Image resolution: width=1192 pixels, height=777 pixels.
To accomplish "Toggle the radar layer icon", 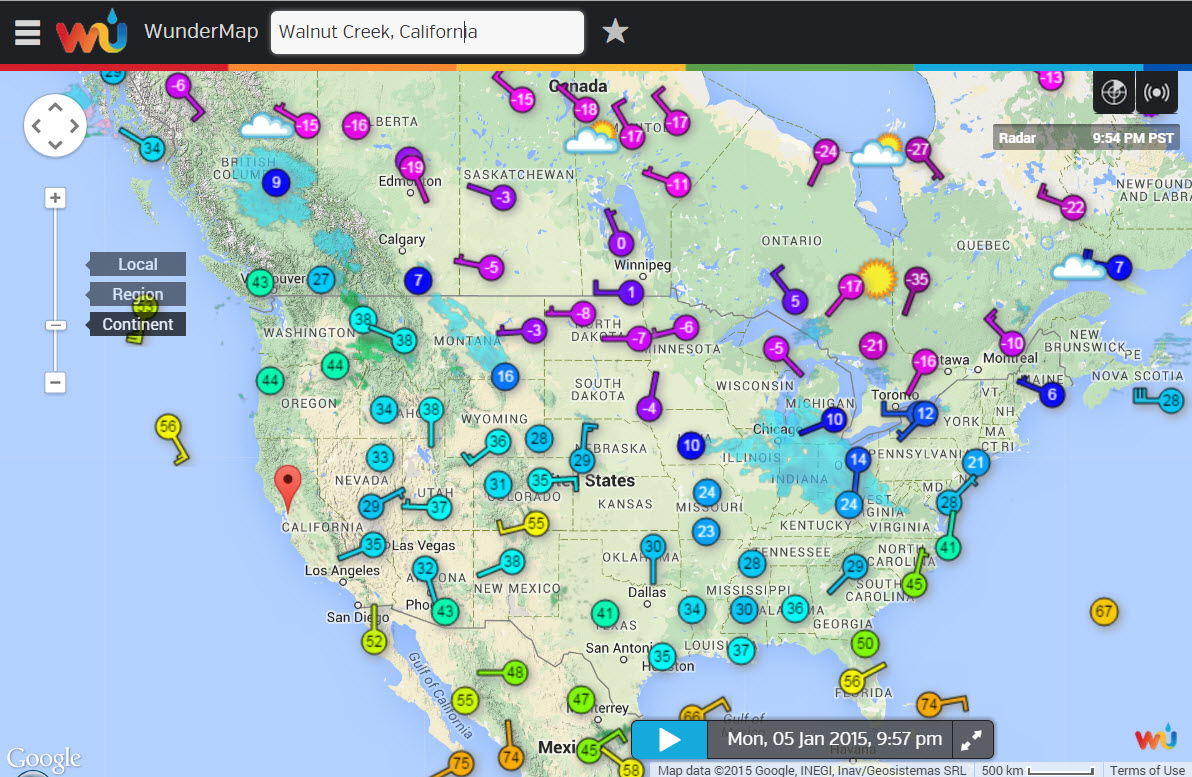I will coord(1113,92).
